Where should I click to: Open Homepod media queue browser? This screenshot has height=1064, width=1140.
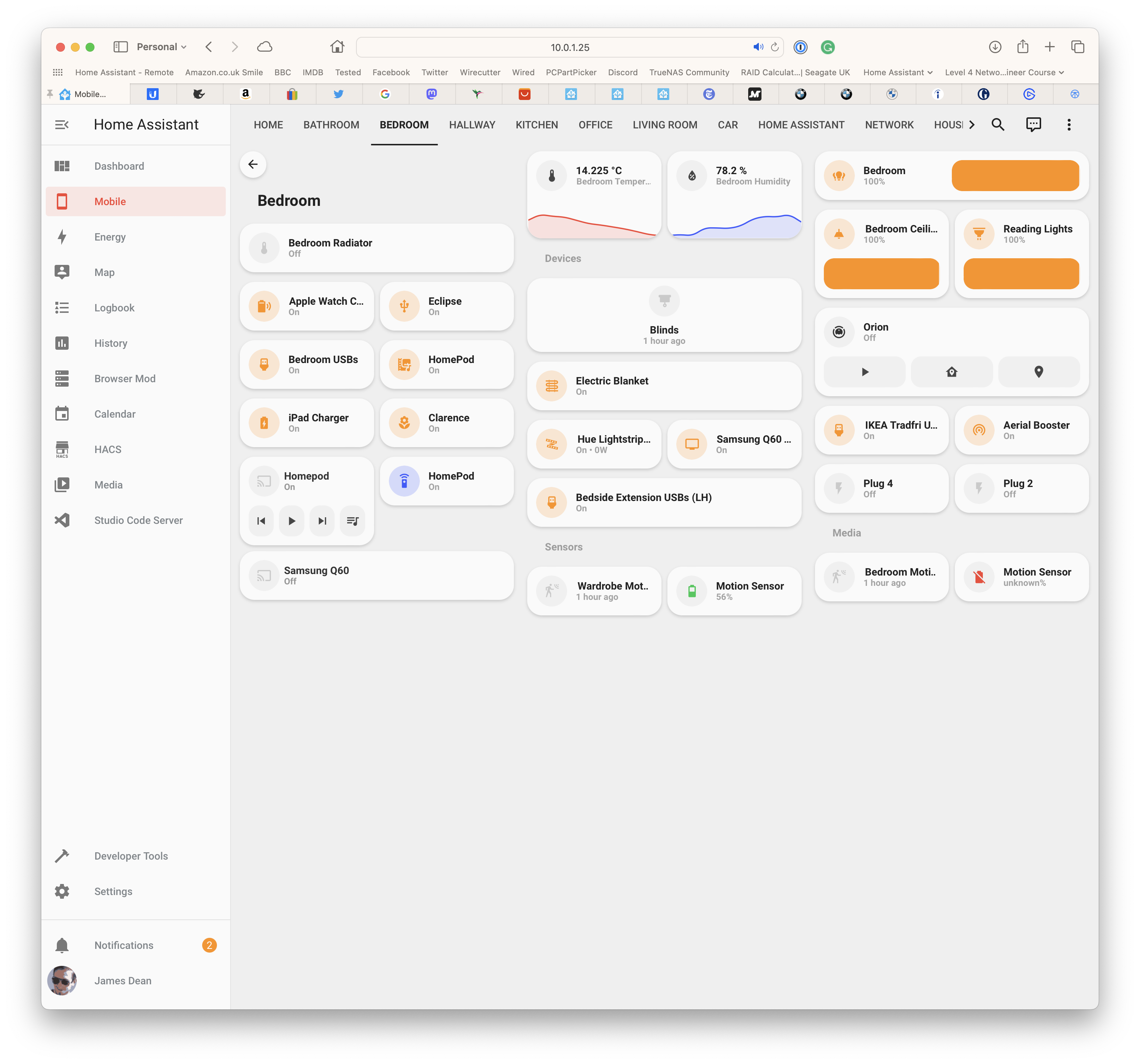coord(353,521)
